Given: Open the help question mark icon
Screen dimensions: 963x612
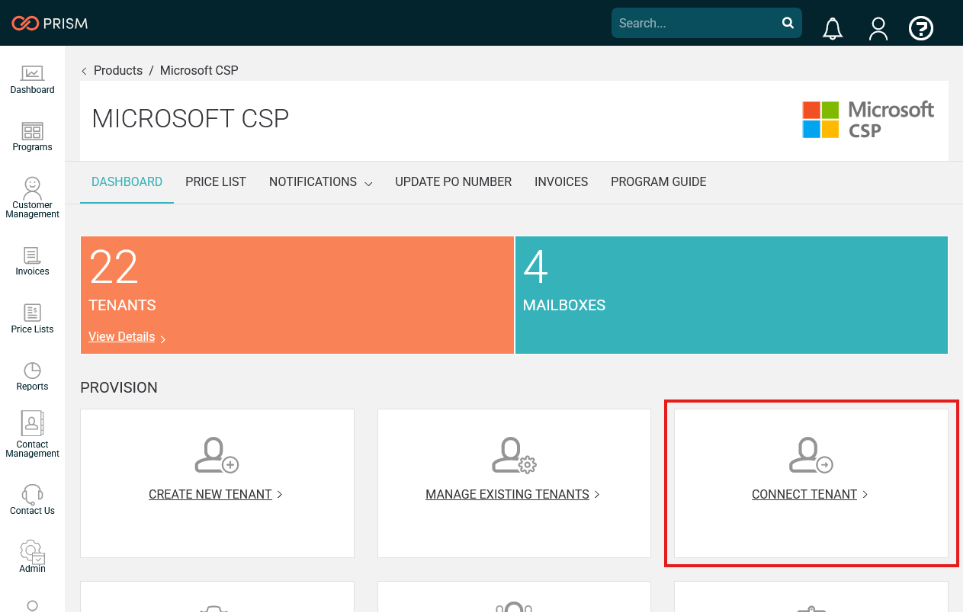Looking at the screenshot, I should pyautogui.click(x=921, y=28).
